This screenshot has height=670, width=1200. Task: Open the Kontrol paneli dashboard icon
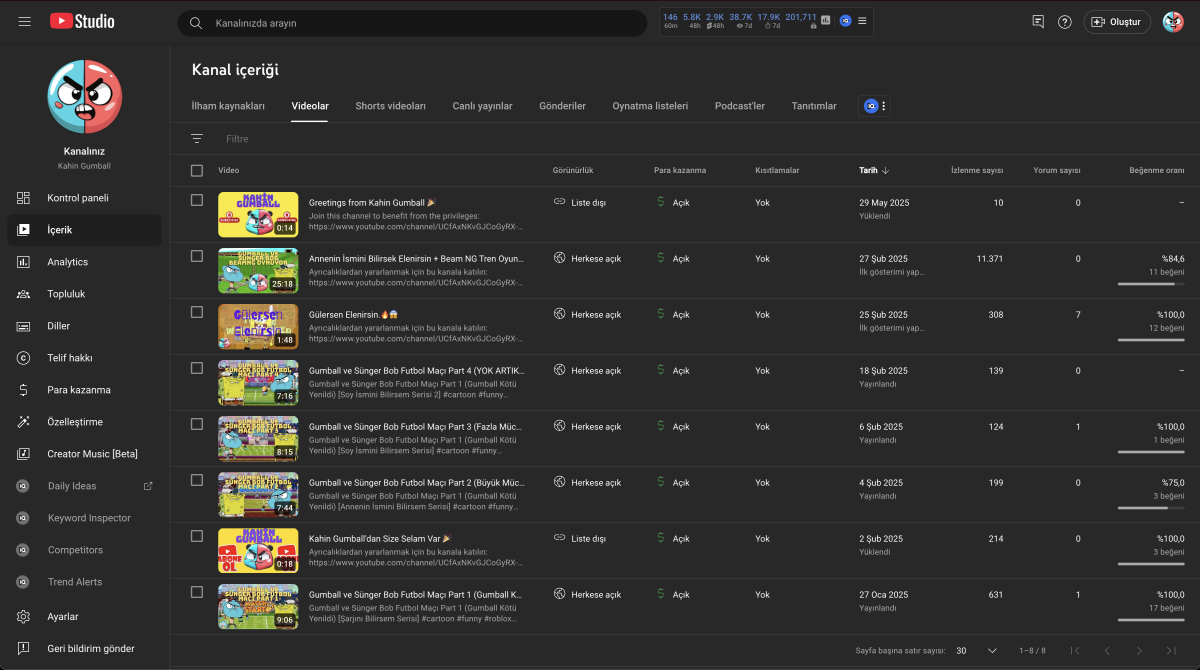pyautogui.click(x=24, y=198)
